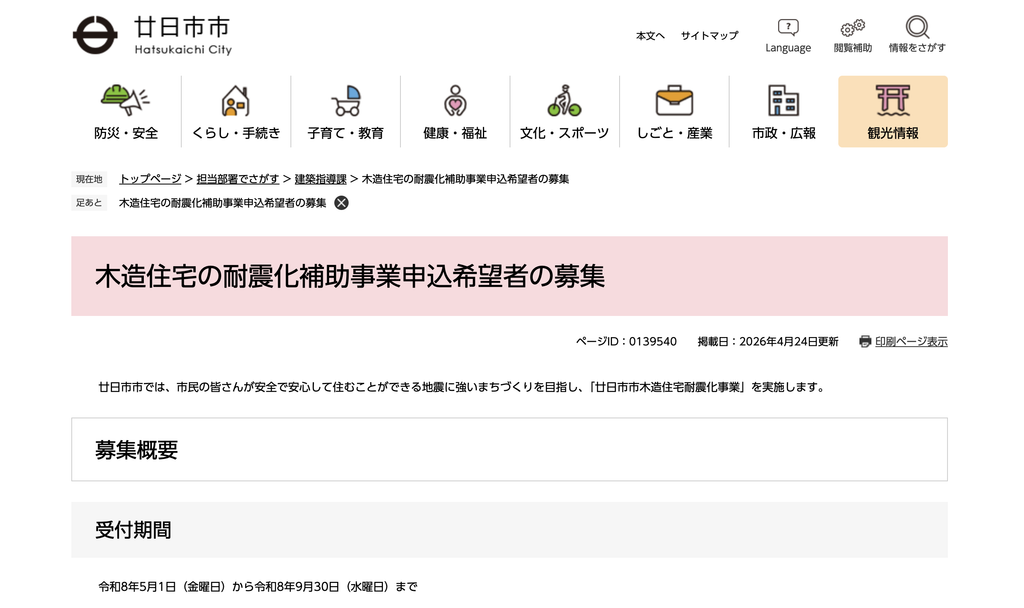Click the building icon for 市政・広報

click(x=784, y=101)
